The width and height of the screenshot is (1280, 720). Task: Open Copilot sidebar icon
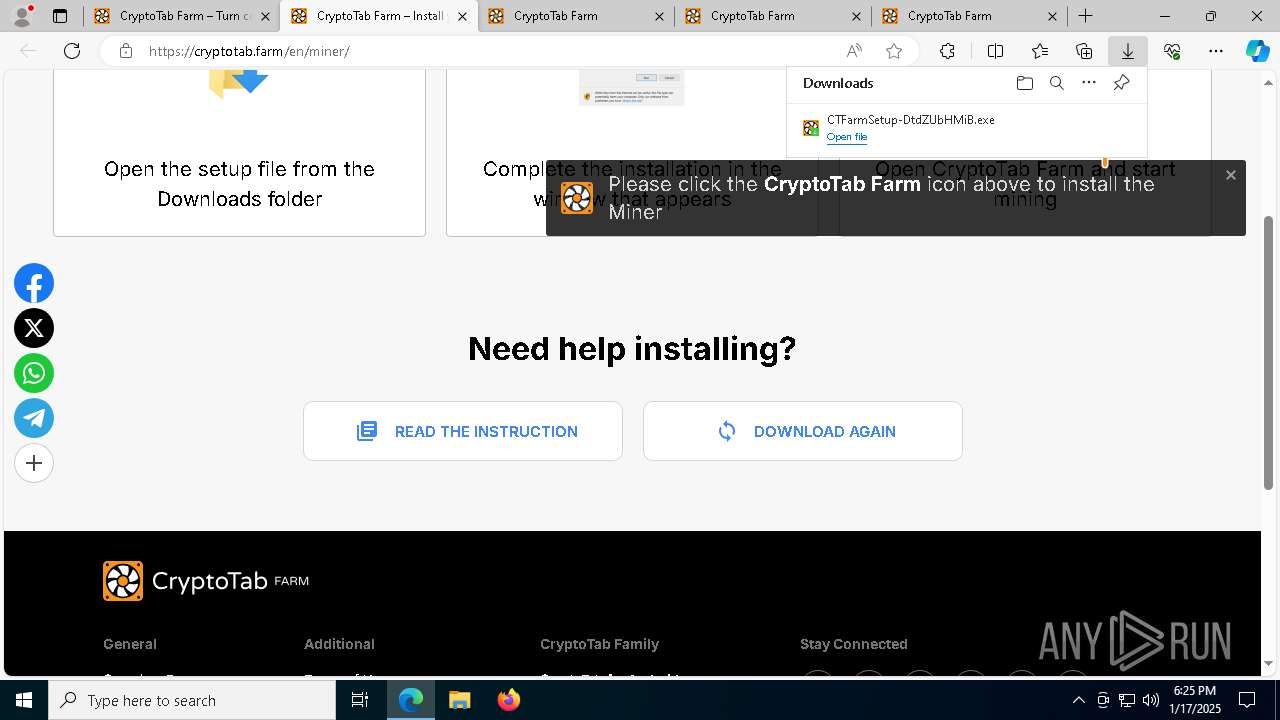(1257, 51)
